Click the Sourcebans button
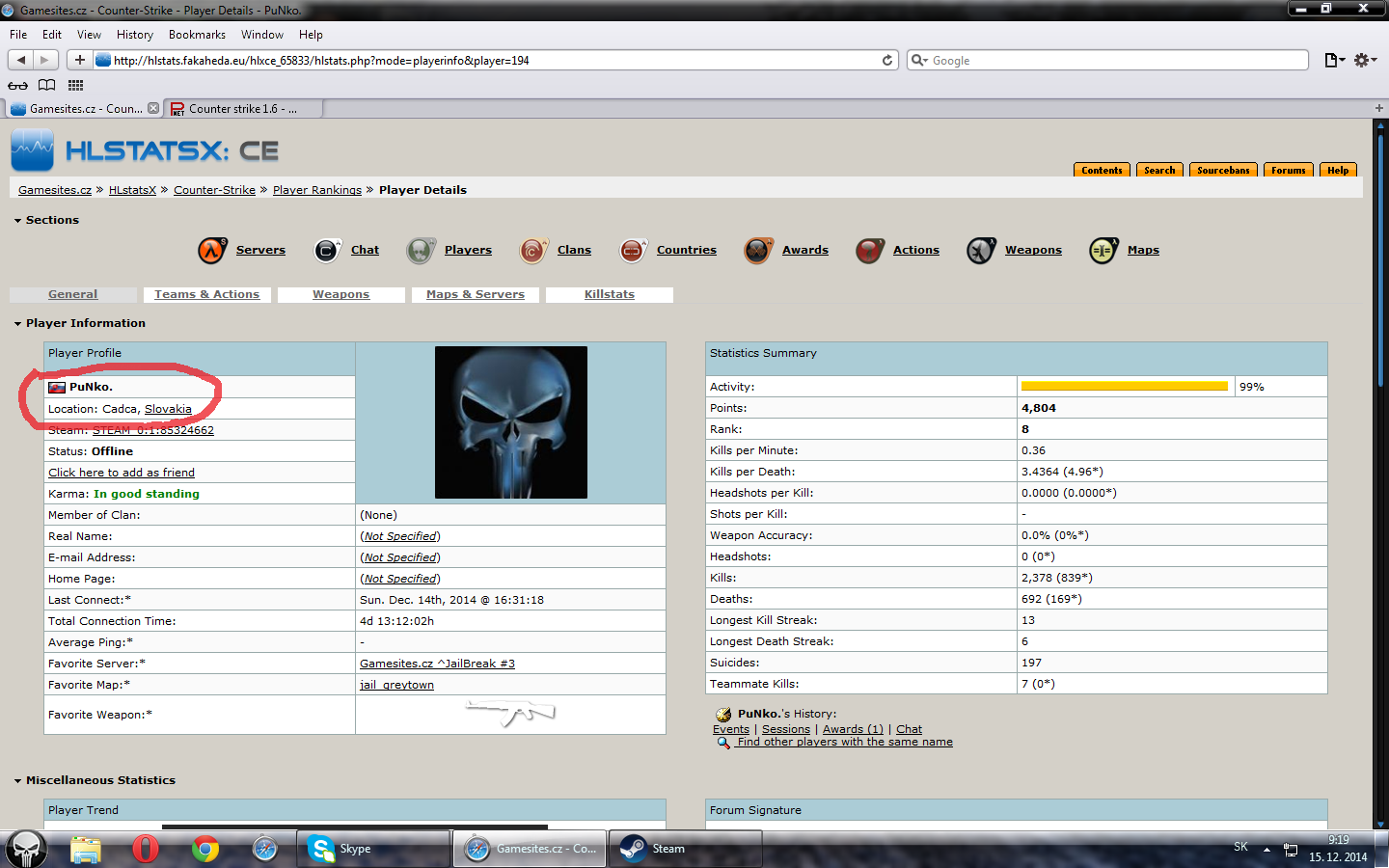The height and width of the screenshot is (868, 1389). 1223,171
